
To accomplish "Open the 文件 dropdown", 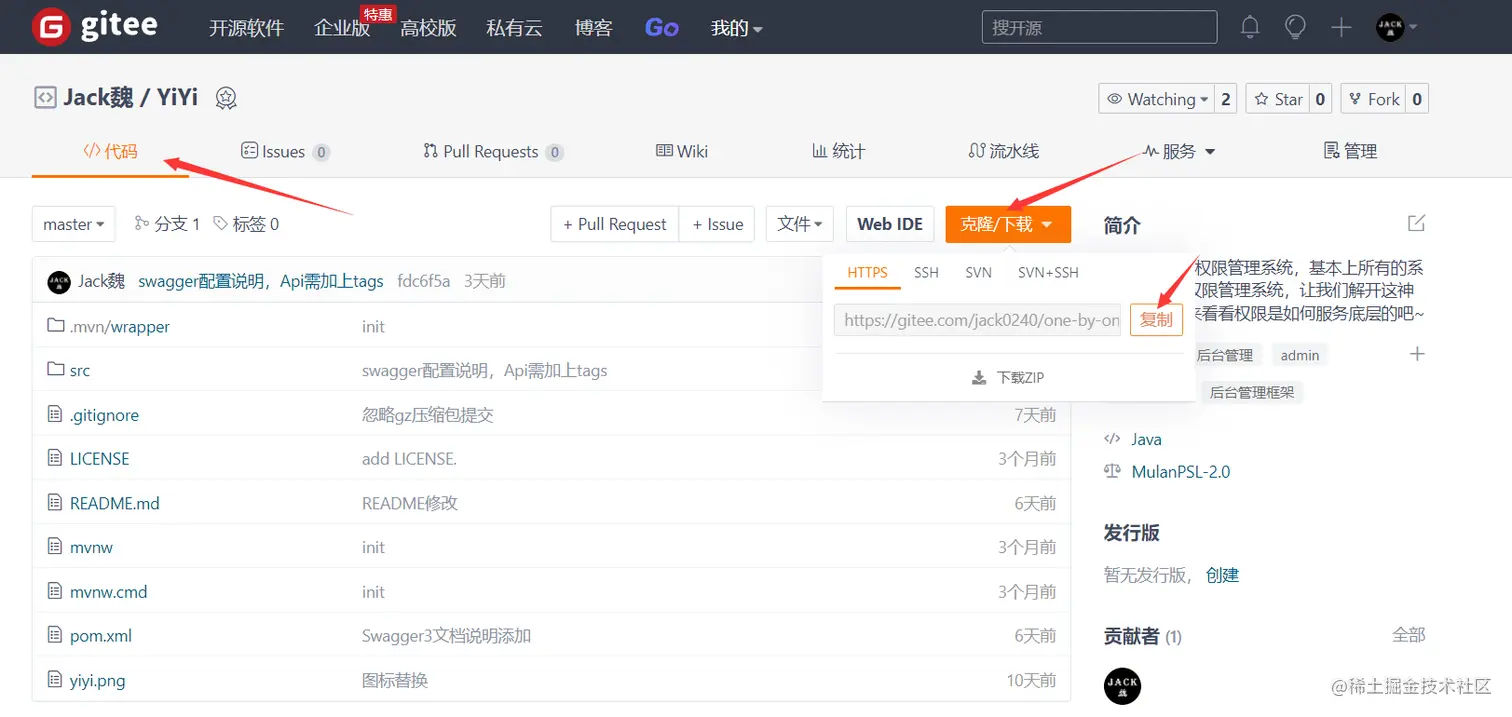I will [800, 224].
